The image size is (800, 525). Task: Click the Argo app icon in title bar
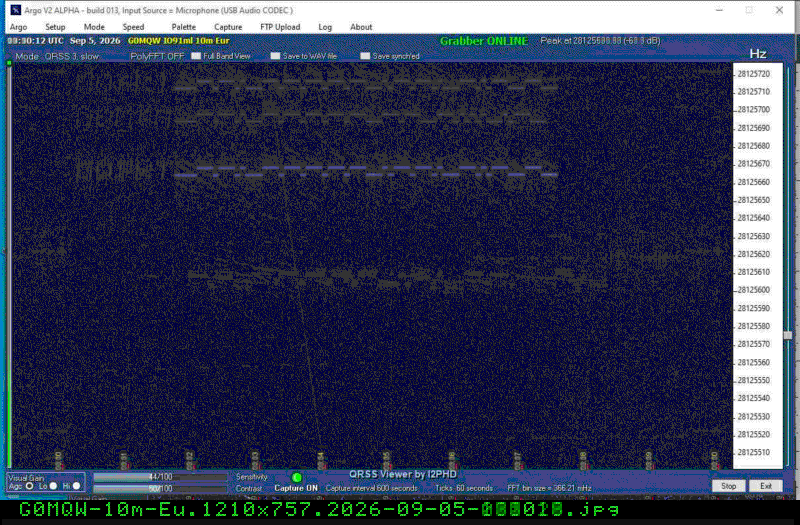(x=16, y=10)
